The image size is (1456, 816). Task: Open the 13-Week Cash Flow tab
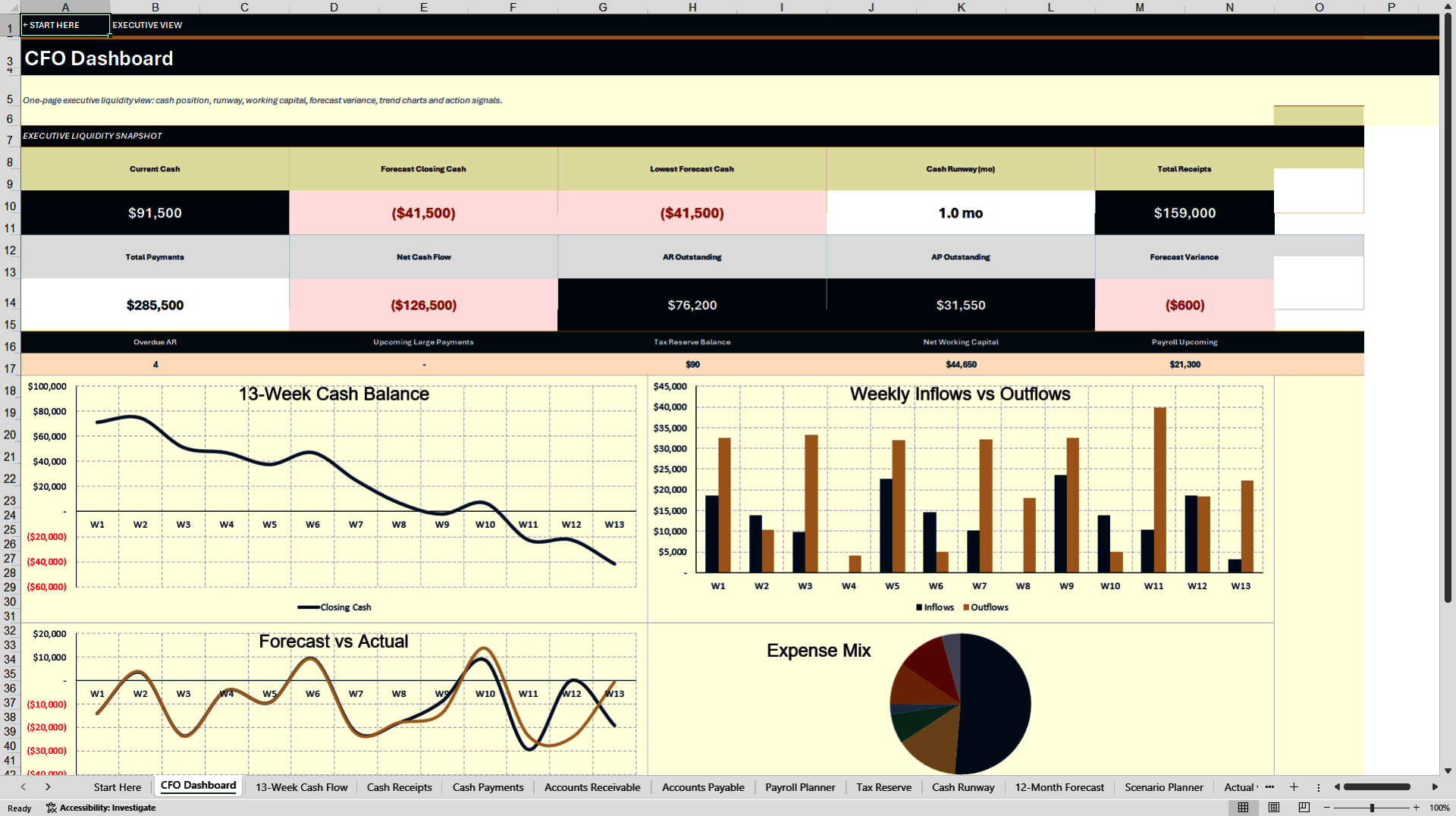coord(301,787)
